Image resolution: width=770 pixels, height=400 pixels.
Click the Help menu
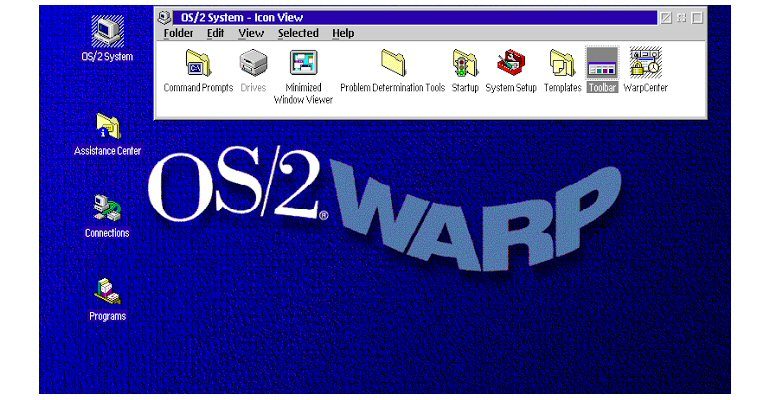pyautogui.click(x=343, y=33)
